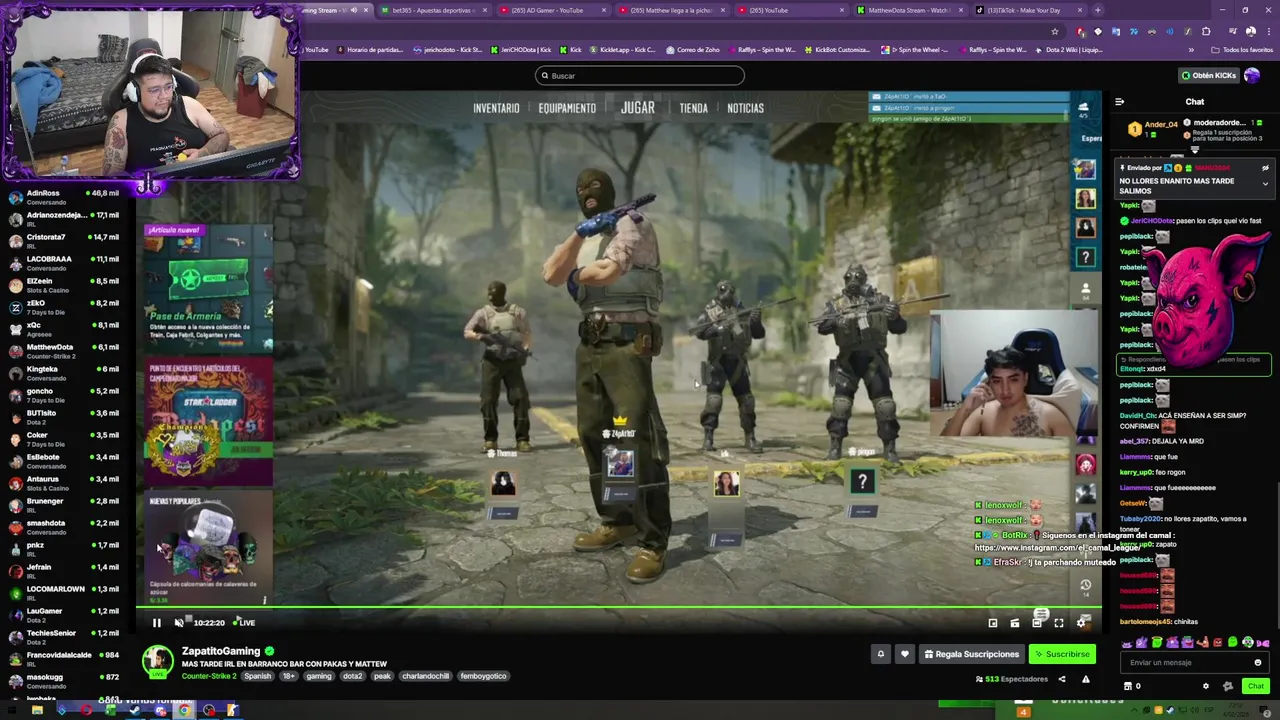Viewport: 1280px width, 720px height.
Task: Click TIENDA in CS2 menu
Action: [693, 108]
